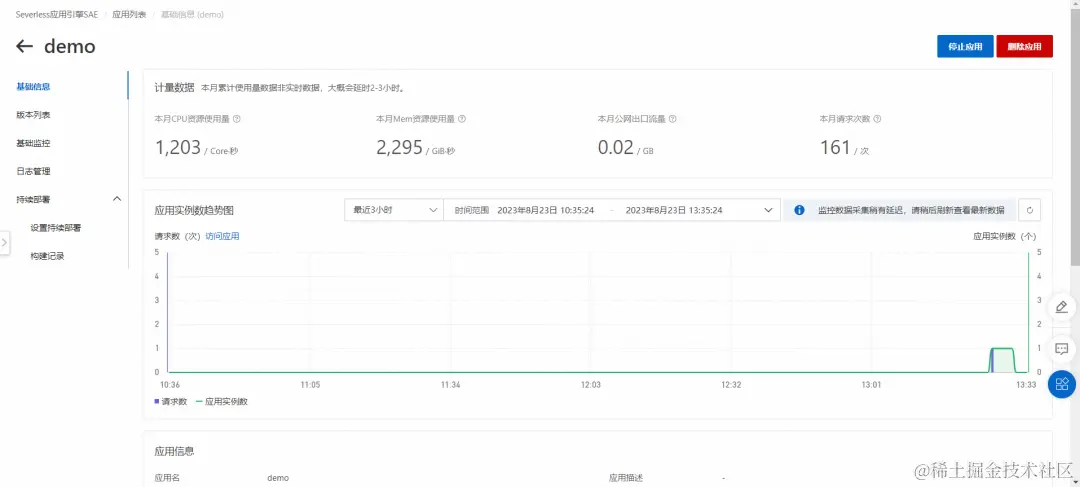Image resolution: width=1080 pixels, height=487 pixels.
Task: Click the 13:33 axis label
Action: point(1026,385)
